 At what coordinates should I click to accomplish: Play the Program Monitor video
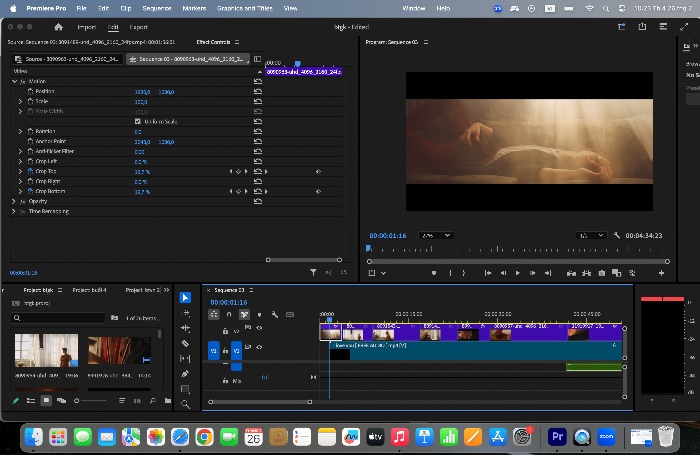517,273
